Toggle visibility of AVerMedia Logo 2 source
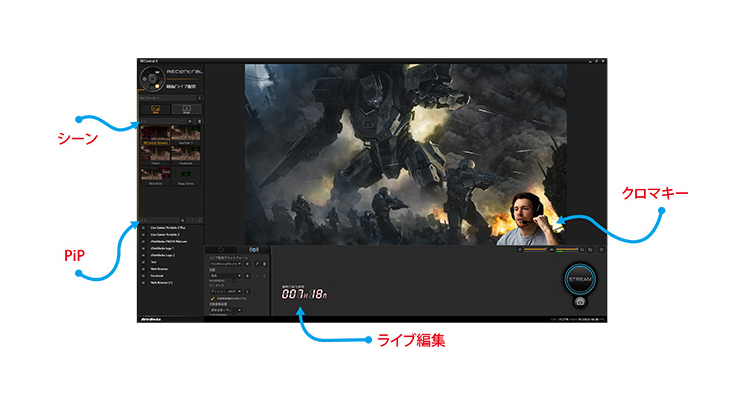 coord(143,255)
